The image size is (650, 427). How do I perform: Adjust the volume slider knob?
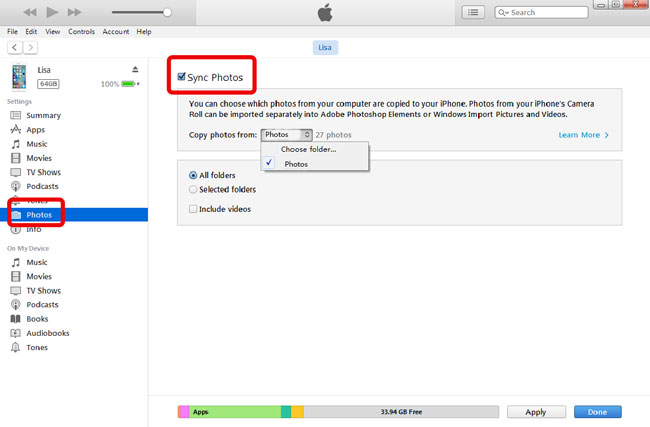(167, 12)
